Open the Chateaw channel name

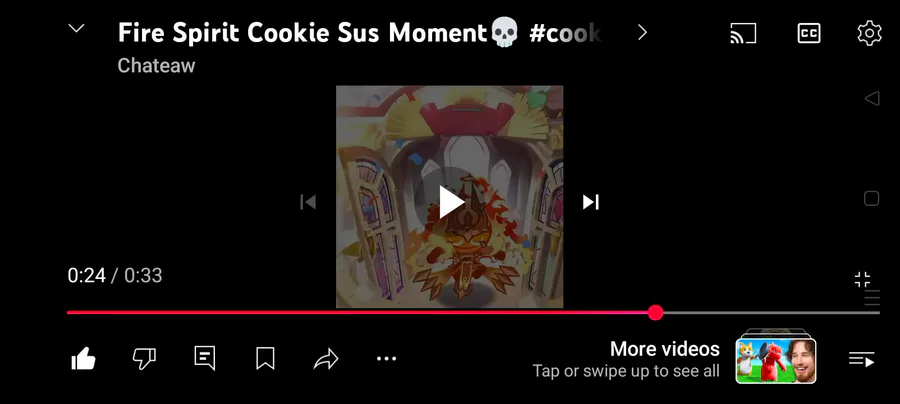(156, 66)
